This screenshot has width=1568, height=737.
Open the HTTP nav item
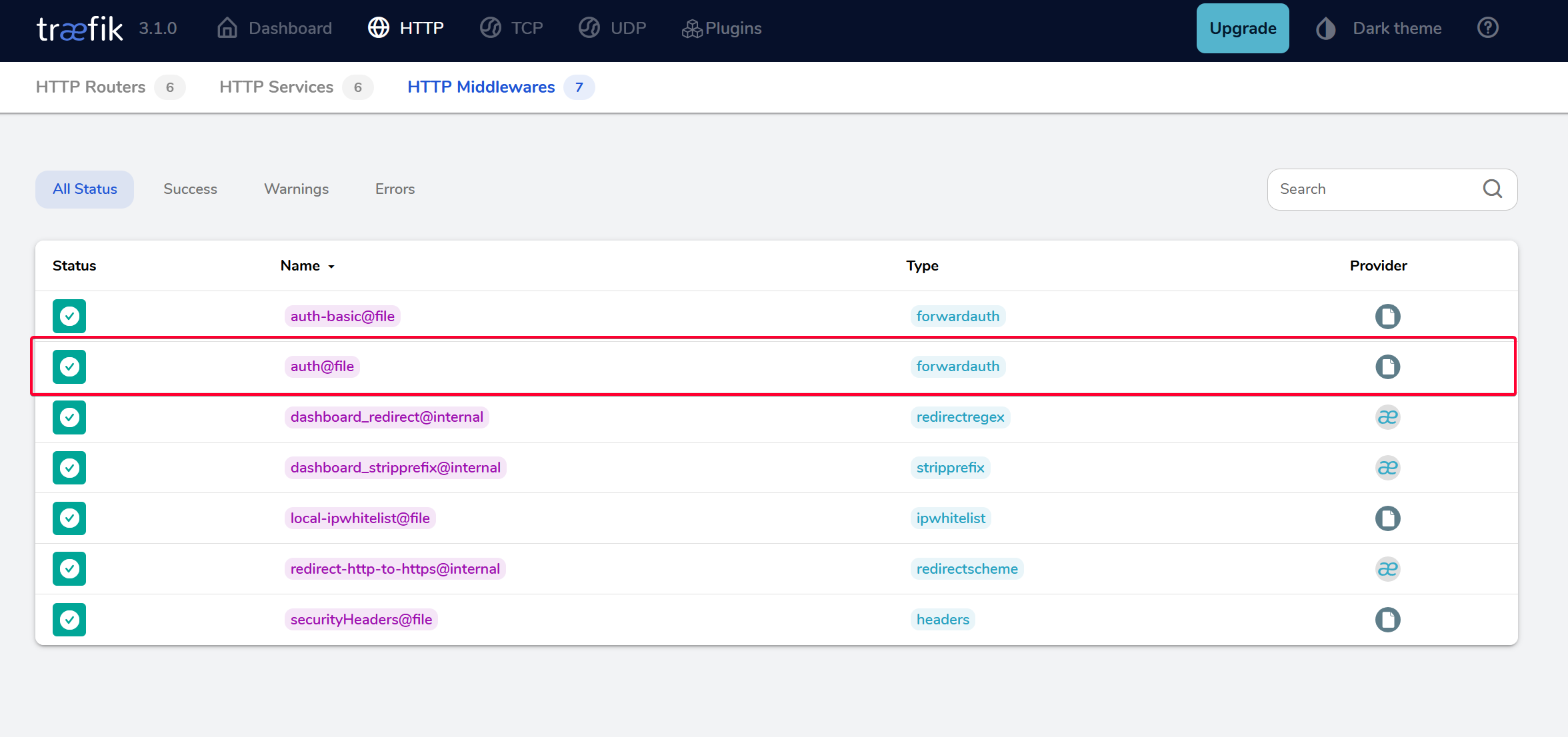[406, 28]
